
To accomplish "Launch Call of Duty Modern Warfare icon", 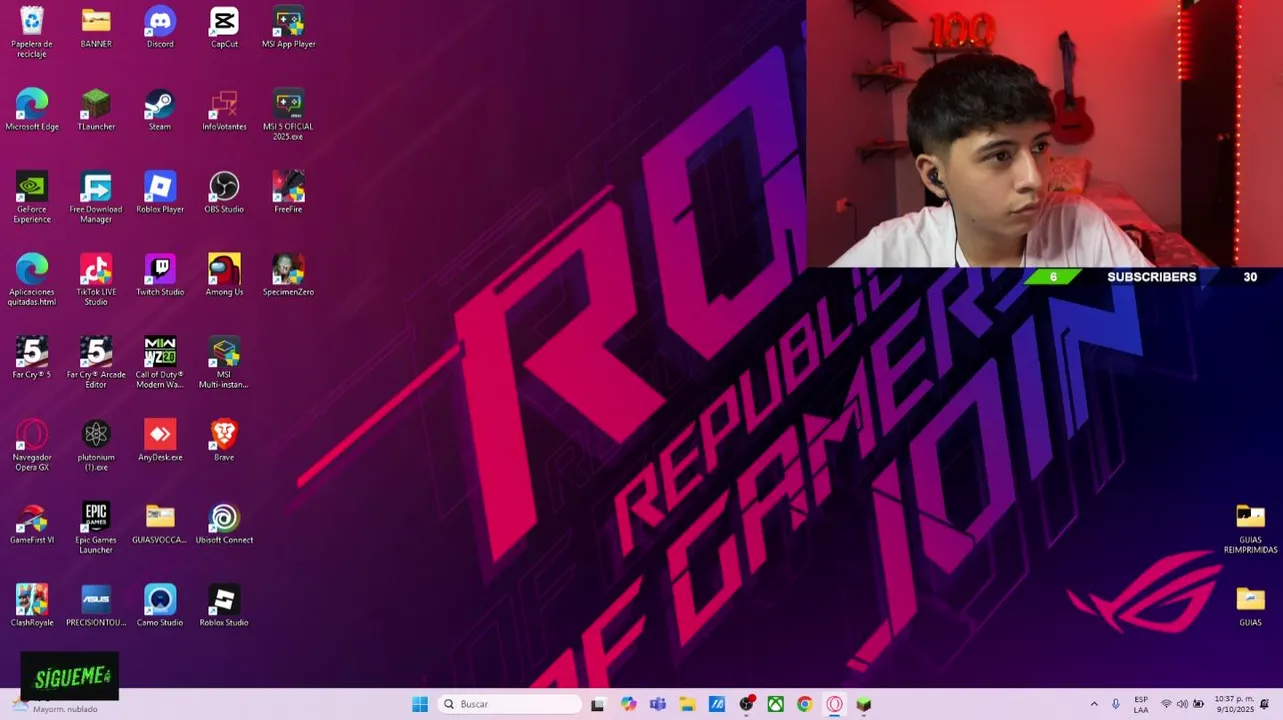I will [x=160, y=363].
